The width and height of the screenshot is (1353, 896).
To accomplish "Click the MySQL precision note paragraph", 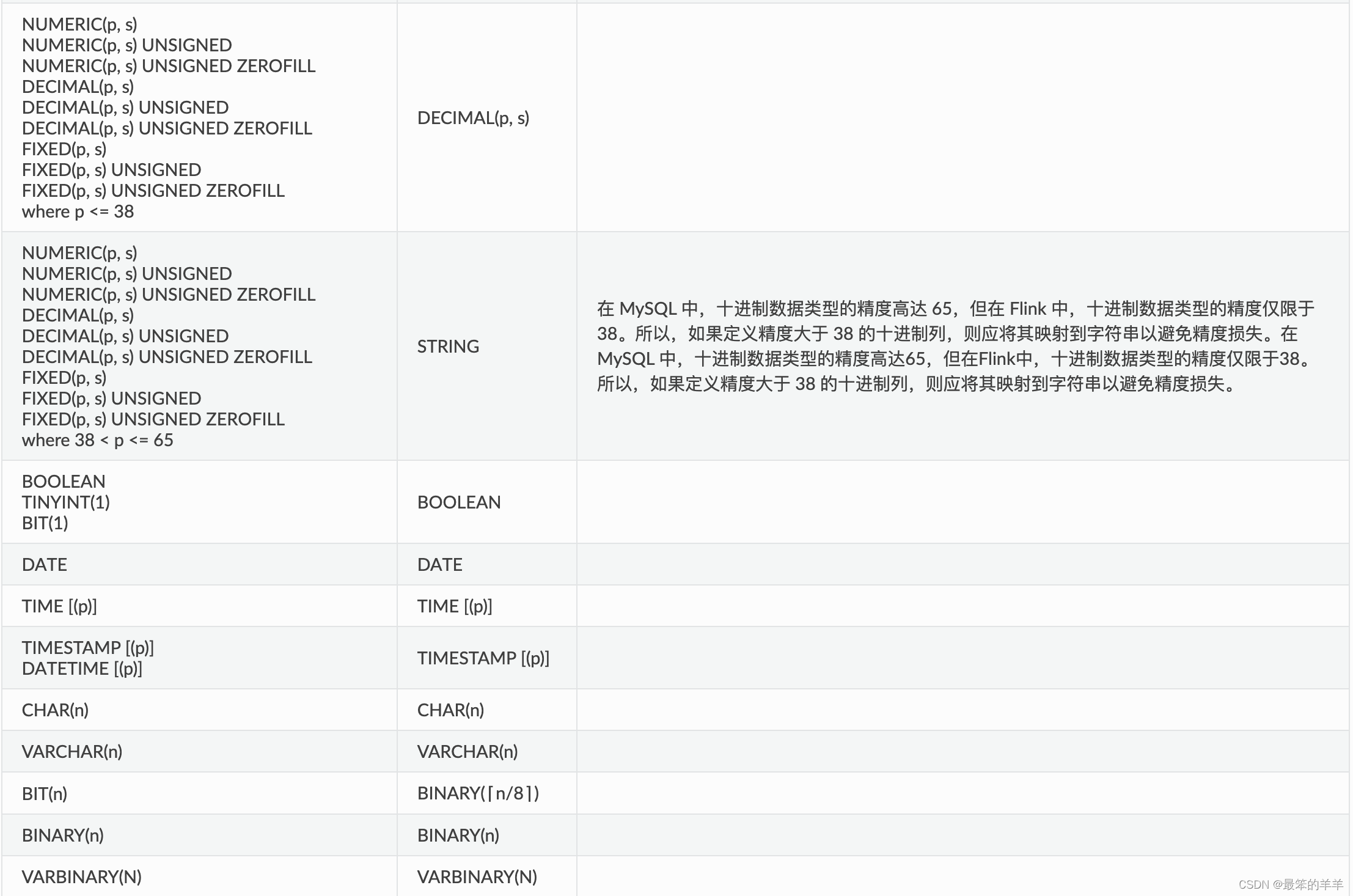I will (x=955, y=346).
